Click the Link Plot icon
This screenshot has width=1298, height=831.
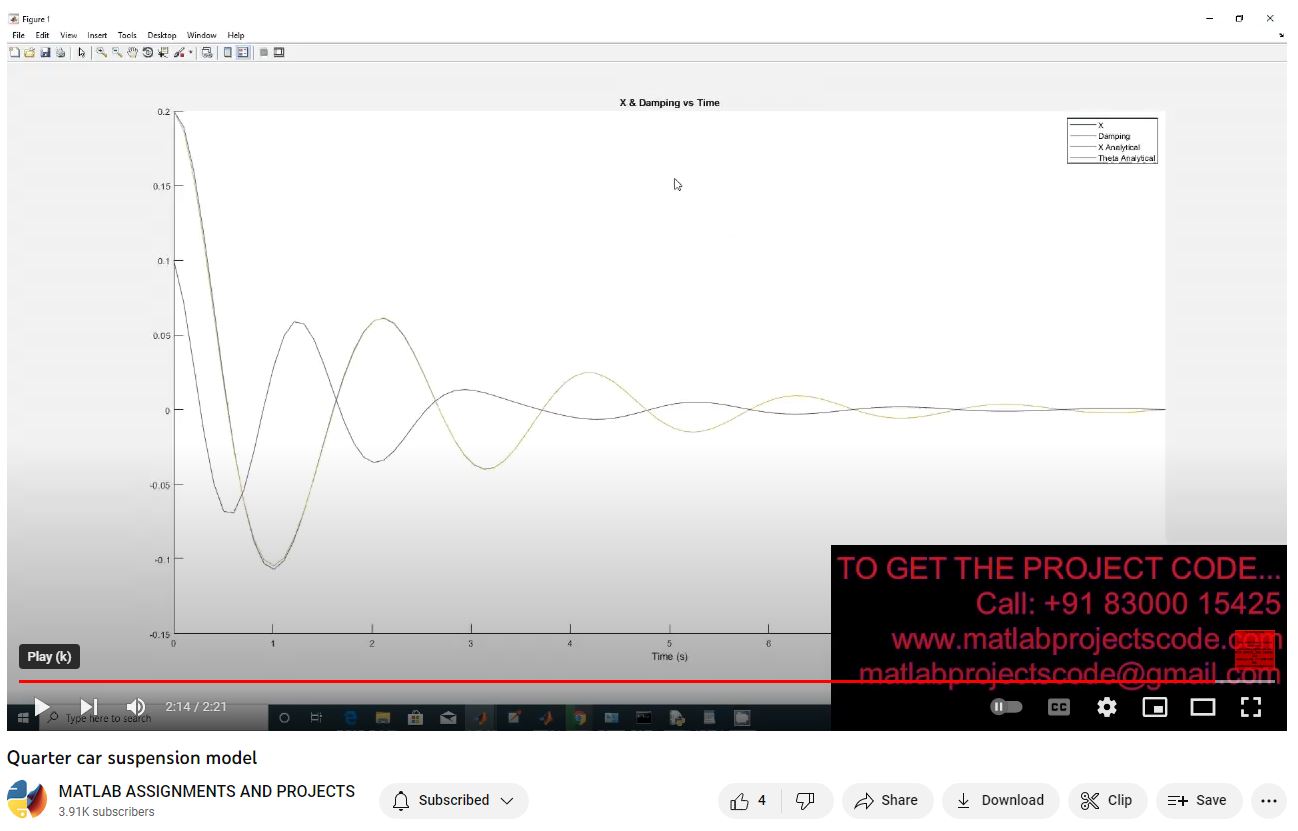[207, 52]
